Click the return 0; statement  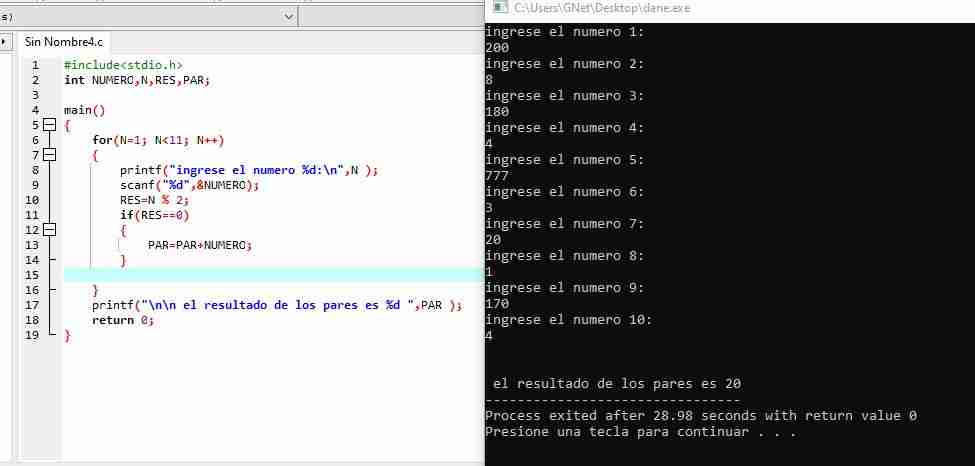click(x=122, y=320)
